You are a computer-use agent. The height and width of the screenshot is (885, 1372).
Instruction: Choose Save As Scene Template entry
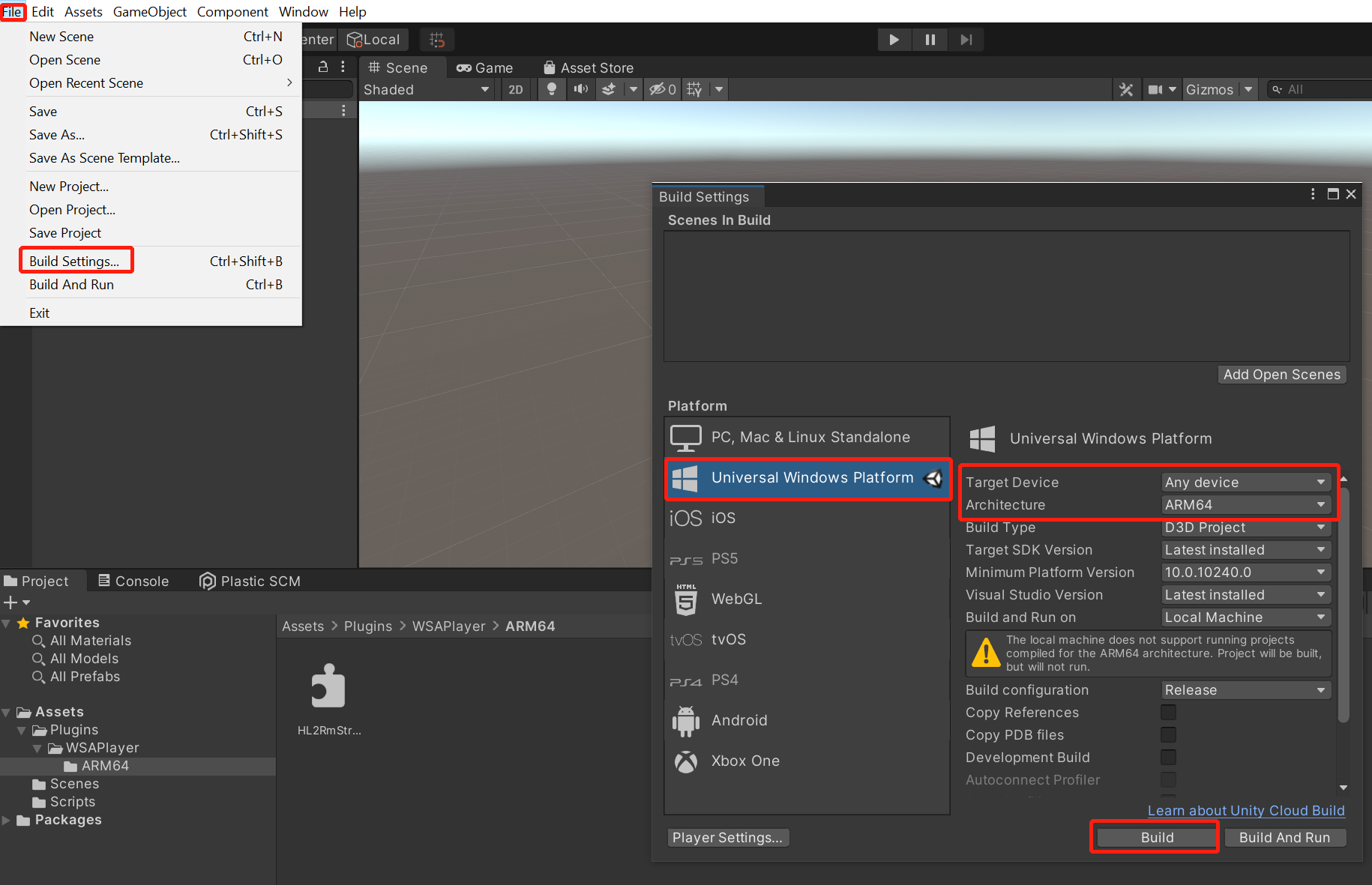[151, 158]
